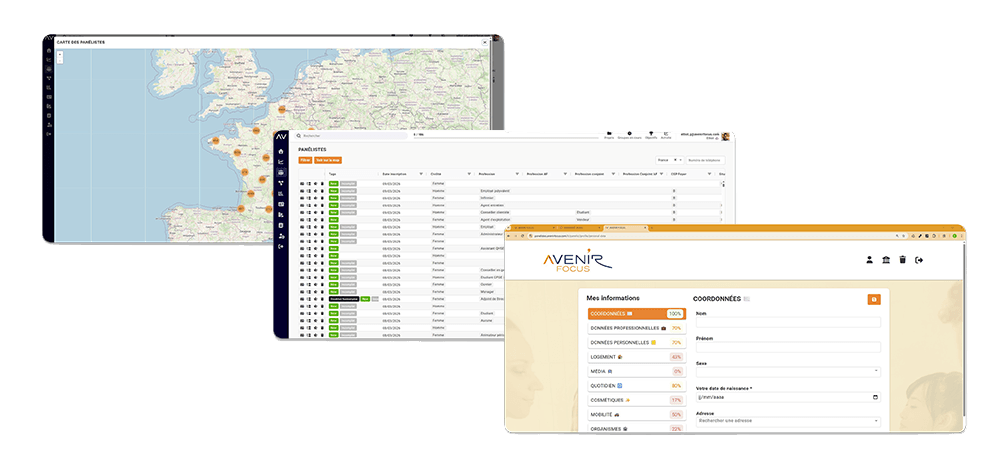Open the Civilité column filter
Viewport: 1008px width, 473px height.
pyautogui.click(x=469, y=173)
